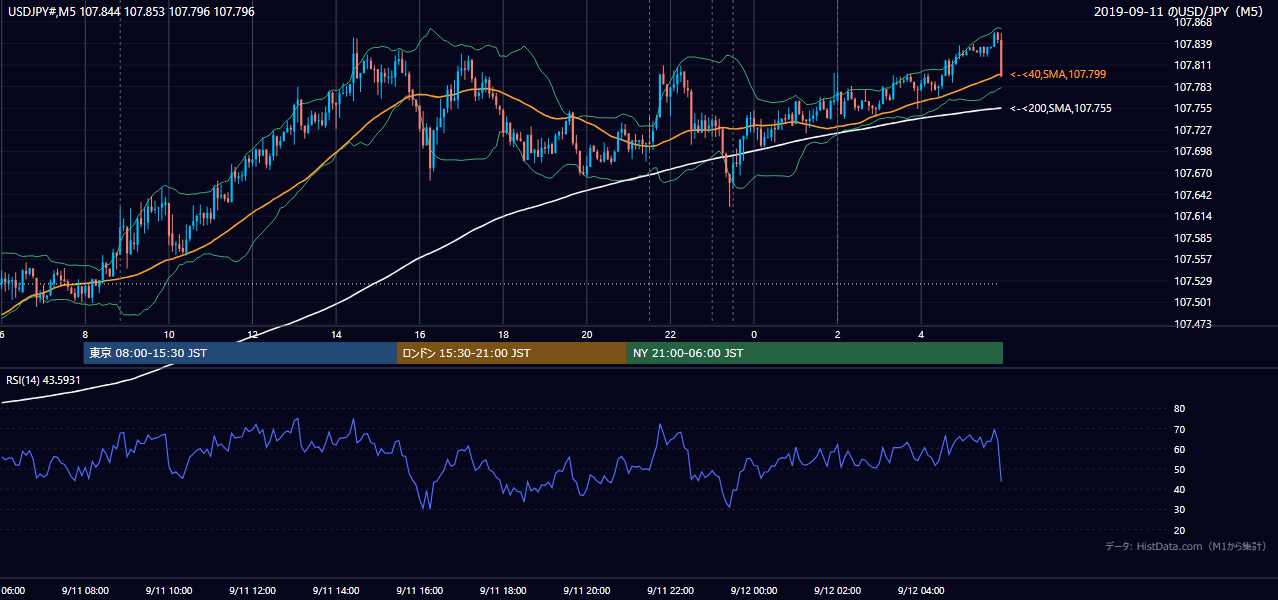Click RSI scale value 60
Viewport: 1278px width, 600px height.
(x=1179, y=449)
